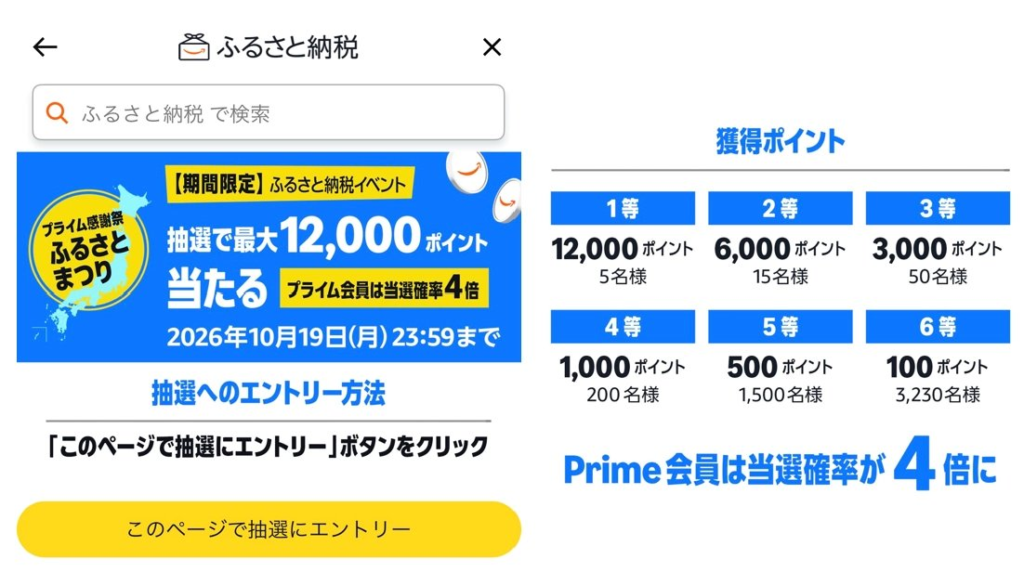Tap the ふるさと納税 gift box logo icon
This screenshot has height=585, width=1024.
point(194,48)
